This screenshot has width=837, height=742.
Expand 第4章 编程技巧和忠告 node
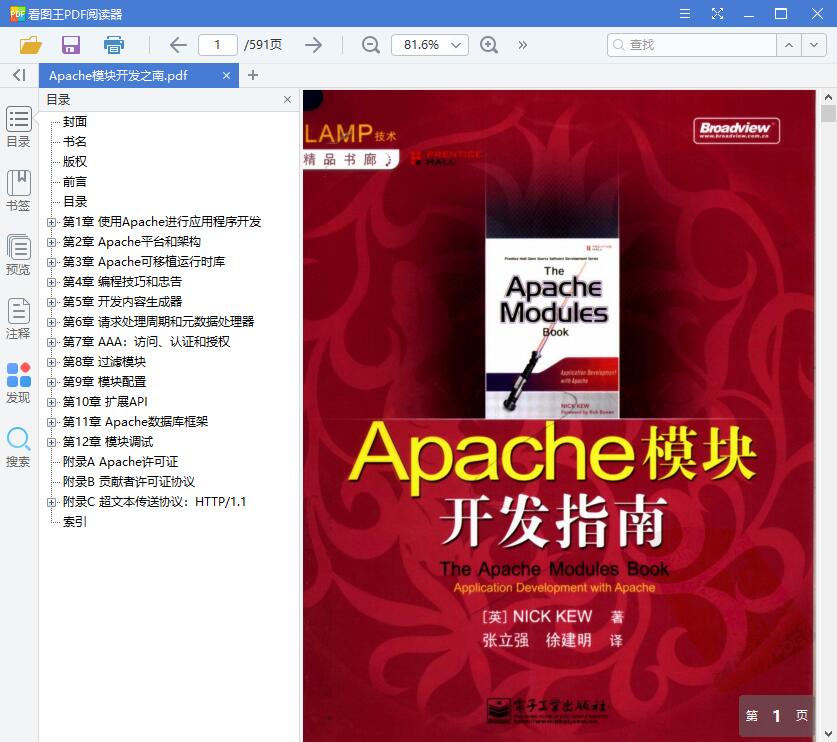click(51, 282)
